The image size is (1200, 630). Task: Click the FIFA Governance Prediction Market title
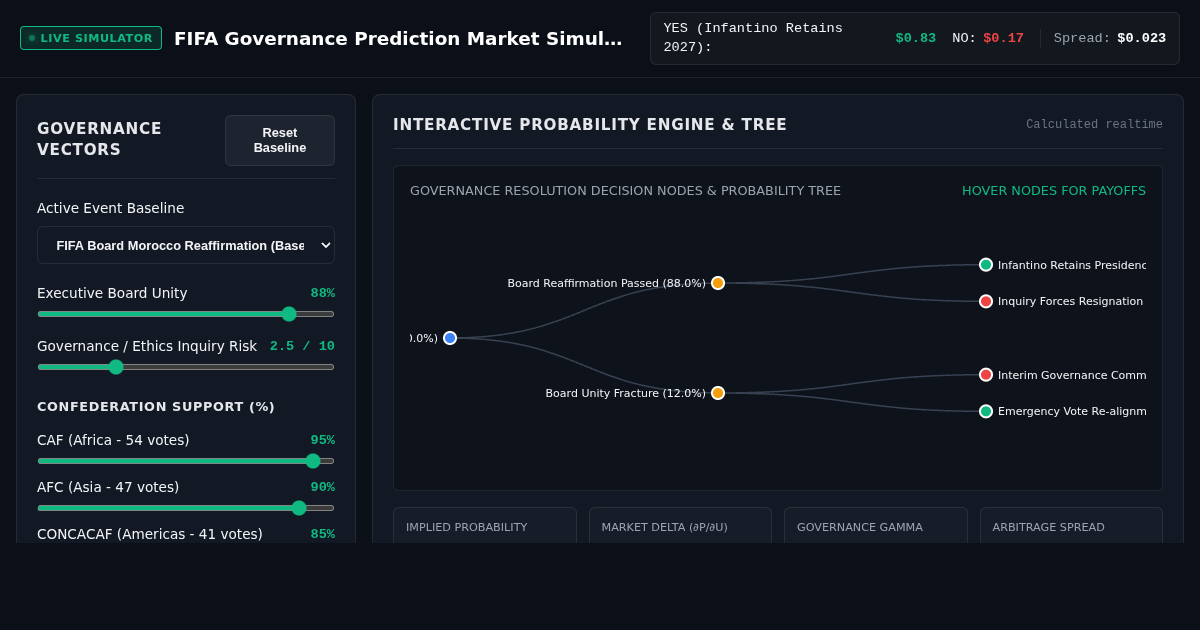tap(398, 38)
